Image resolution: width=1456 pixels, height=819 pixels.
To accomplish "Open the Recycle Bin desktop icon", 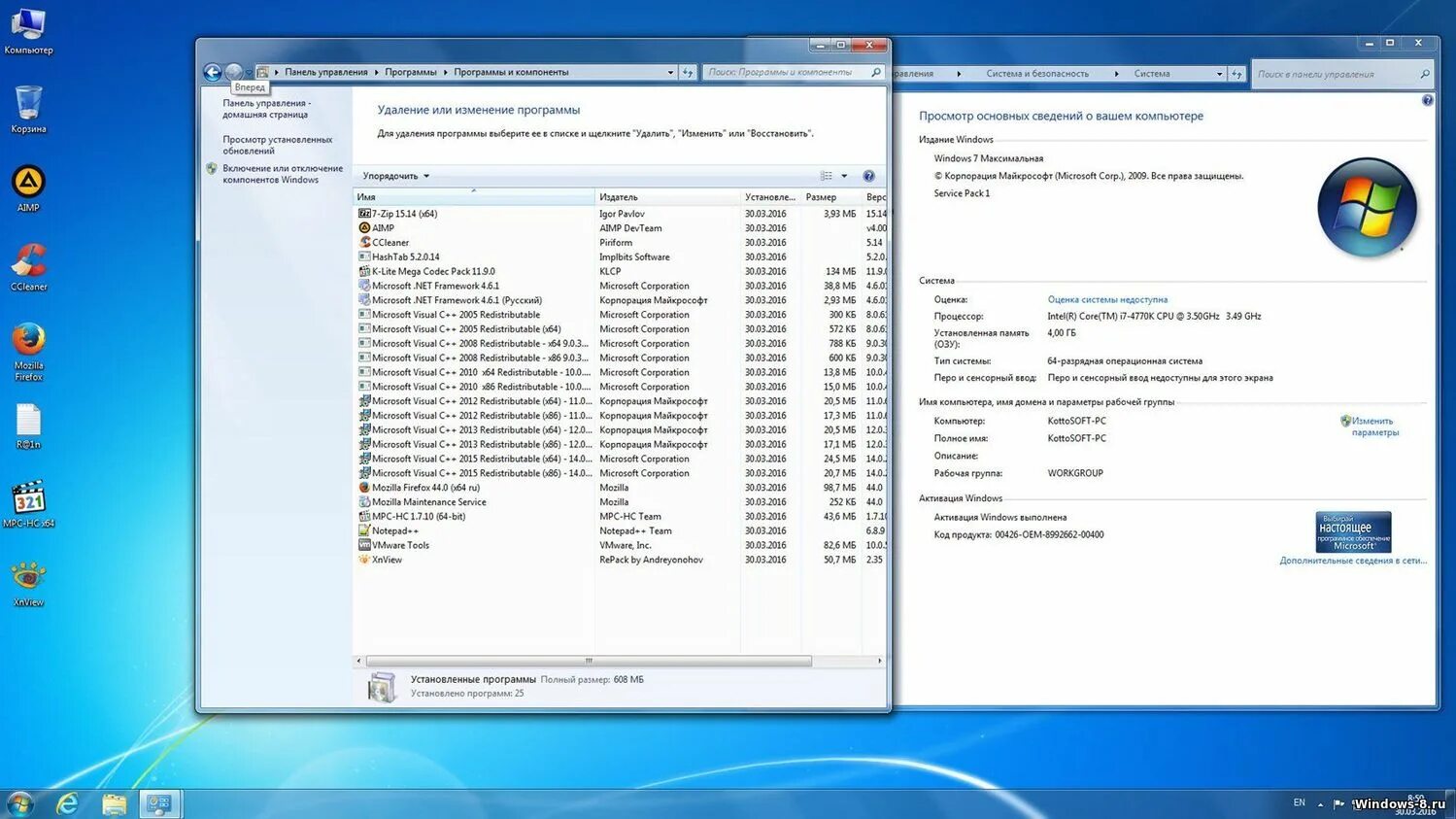I will point(28,109).
